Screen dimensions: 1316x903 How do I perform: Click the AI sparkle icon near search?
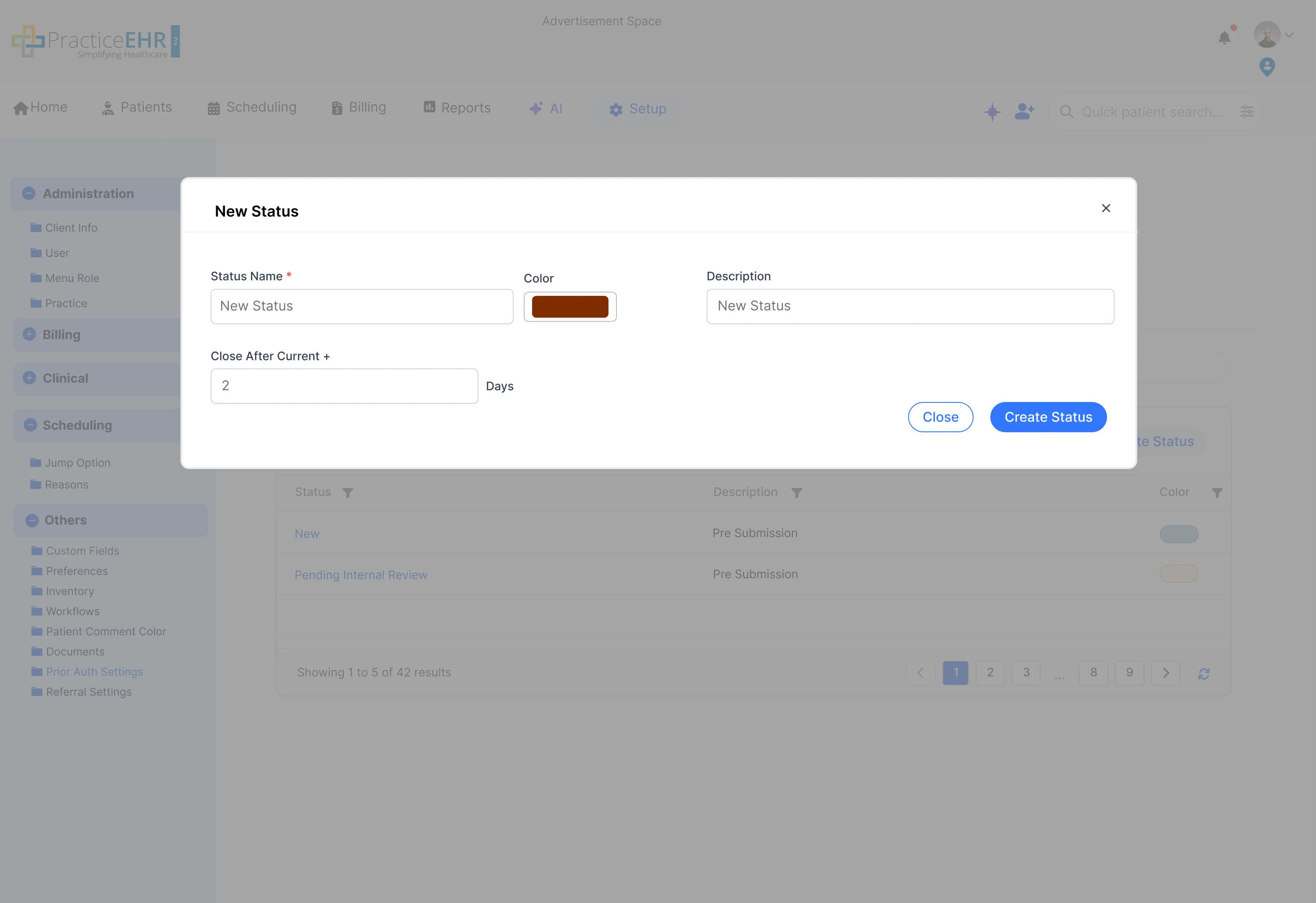[992, 112]
